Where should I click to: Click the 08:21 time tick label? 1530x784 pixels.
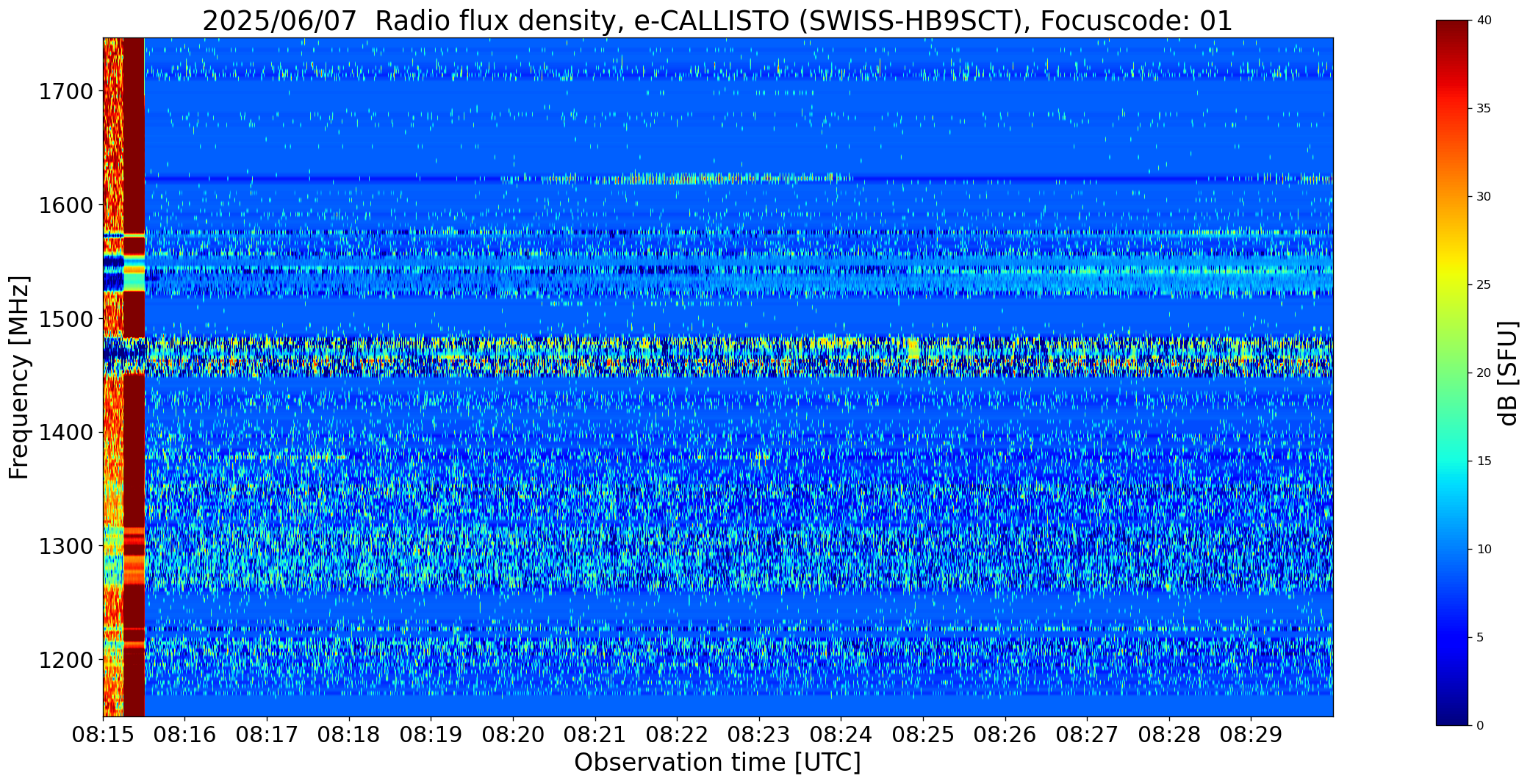pyautogui.click(x=595, y=735)
